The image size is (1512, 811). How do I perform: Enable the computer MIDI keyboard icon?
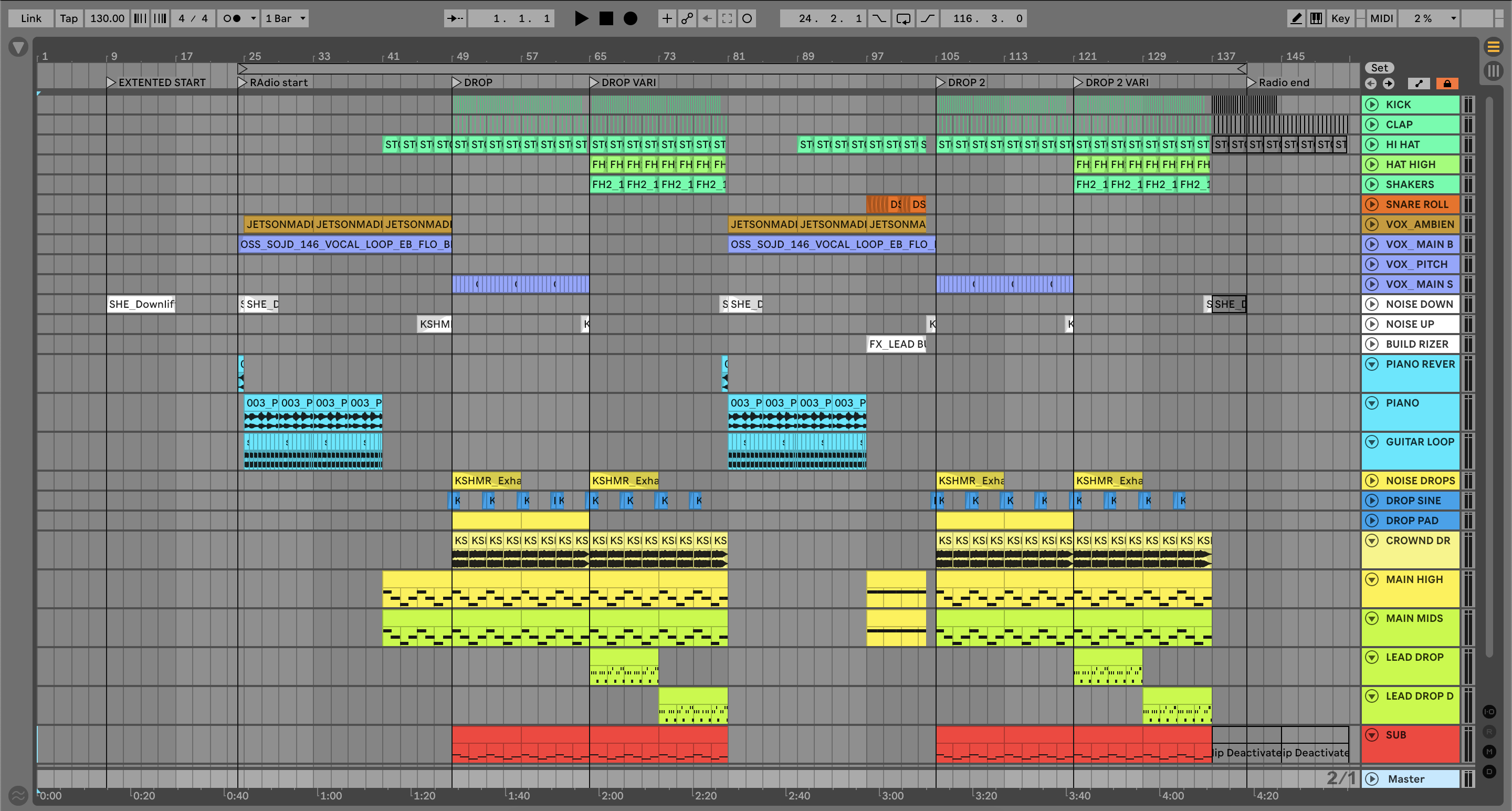point(1316,18)
